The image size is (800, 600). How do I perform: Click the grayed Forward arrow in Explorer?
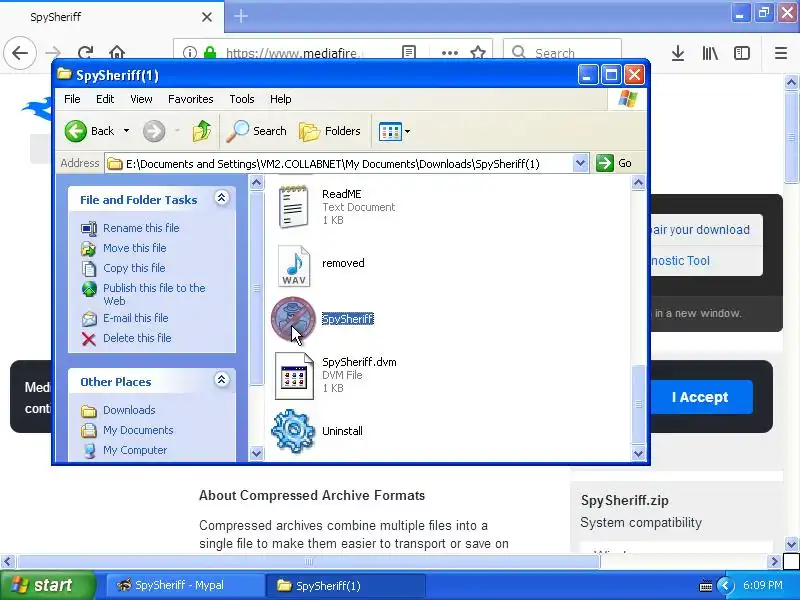coord(154,131)
